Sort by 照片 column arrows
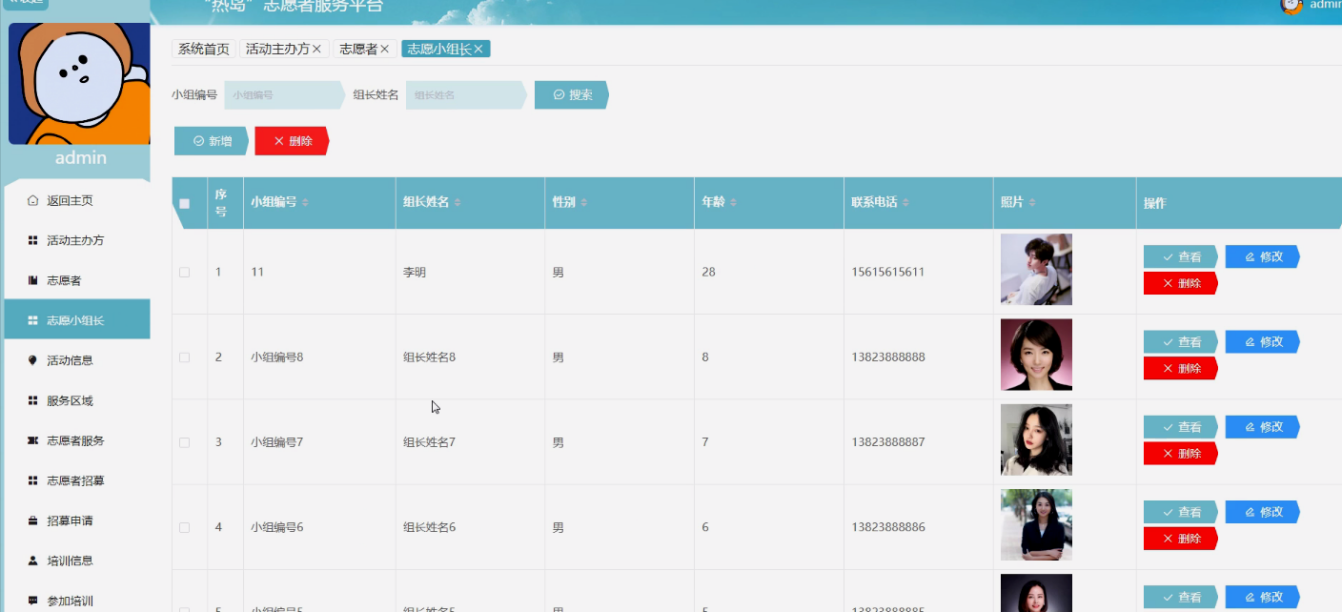The height and width of the screenshot is (612, 1342). (1032, 203)
